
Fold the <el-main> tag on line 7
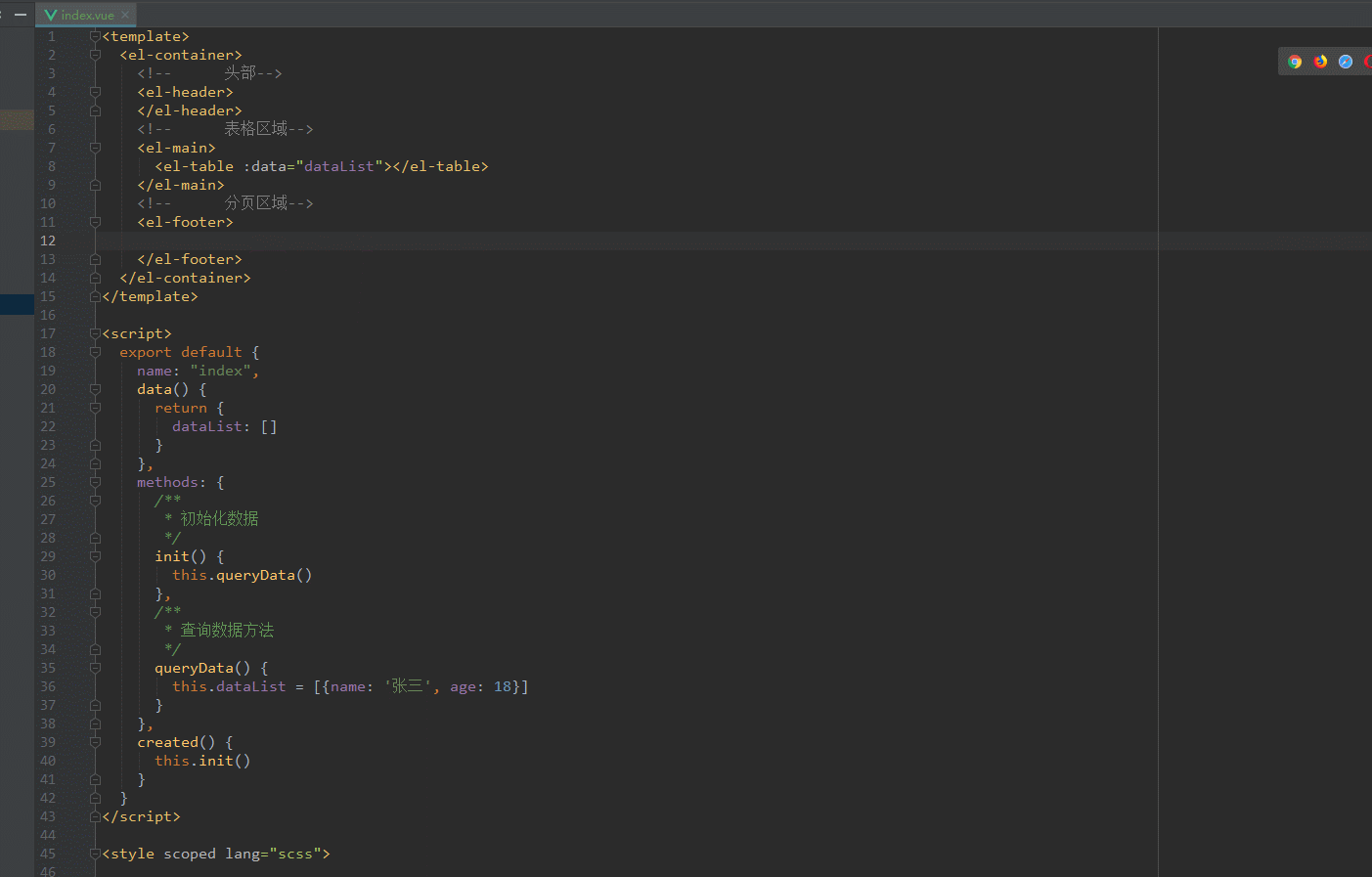coord(95,148)
